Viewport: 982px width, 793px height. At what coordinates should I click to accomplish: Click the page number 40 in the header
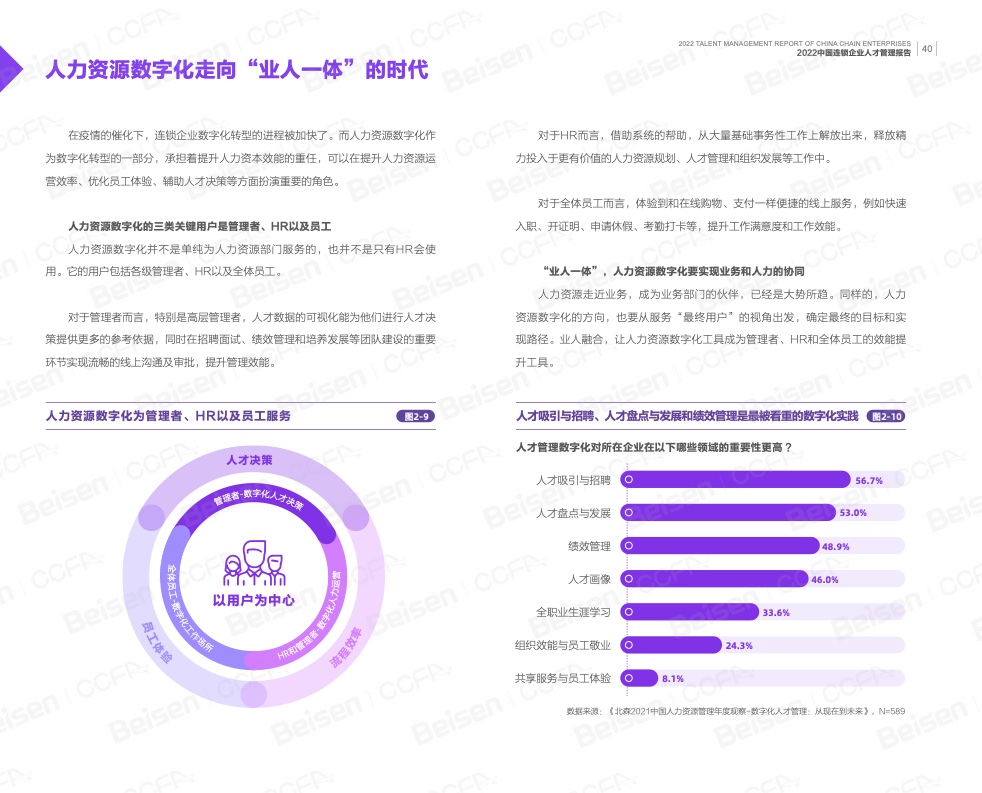tap(927, 49)
